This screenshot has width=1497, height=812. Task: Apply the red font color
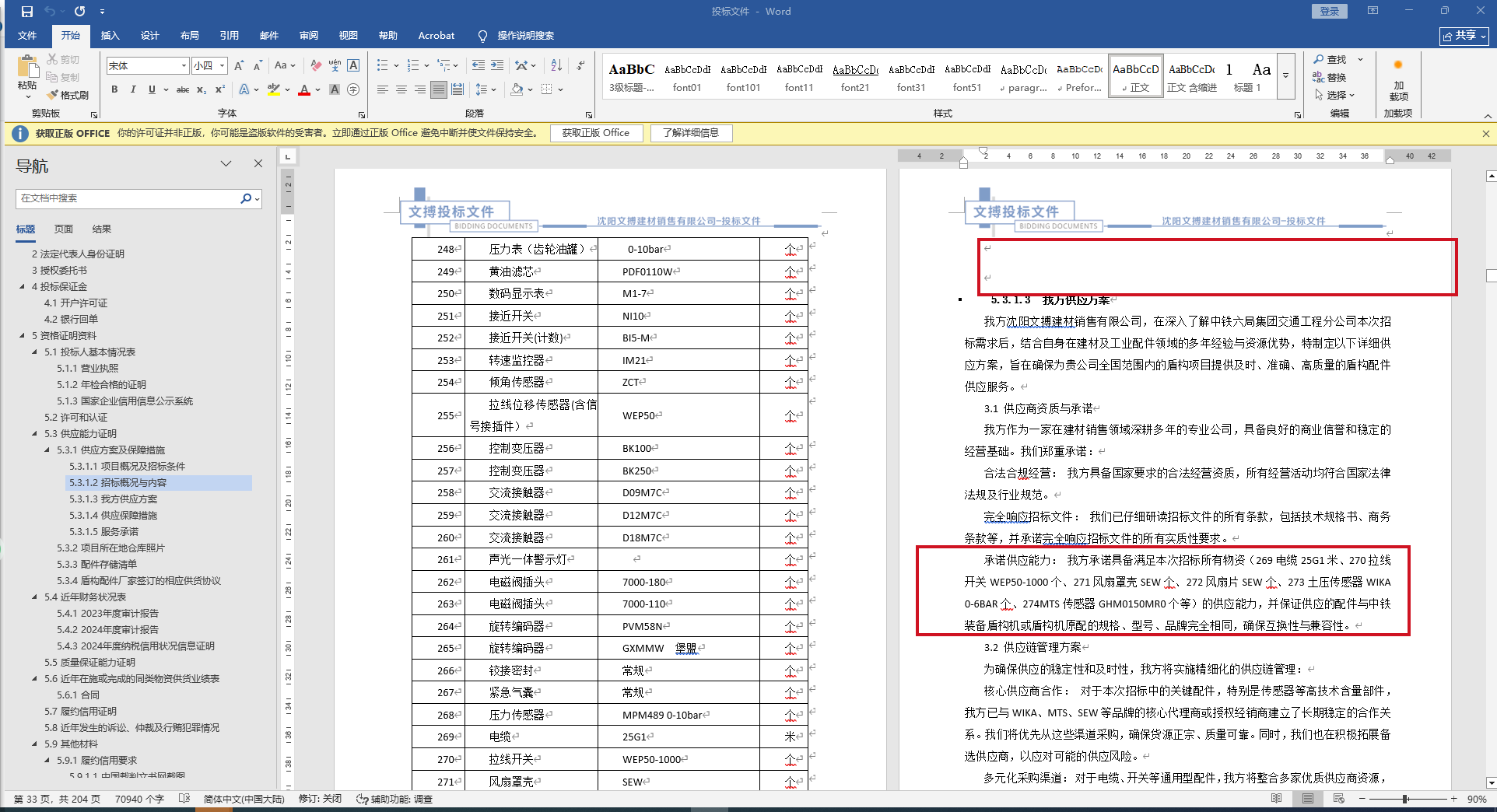pyautogui.click(x=304, y=89)
